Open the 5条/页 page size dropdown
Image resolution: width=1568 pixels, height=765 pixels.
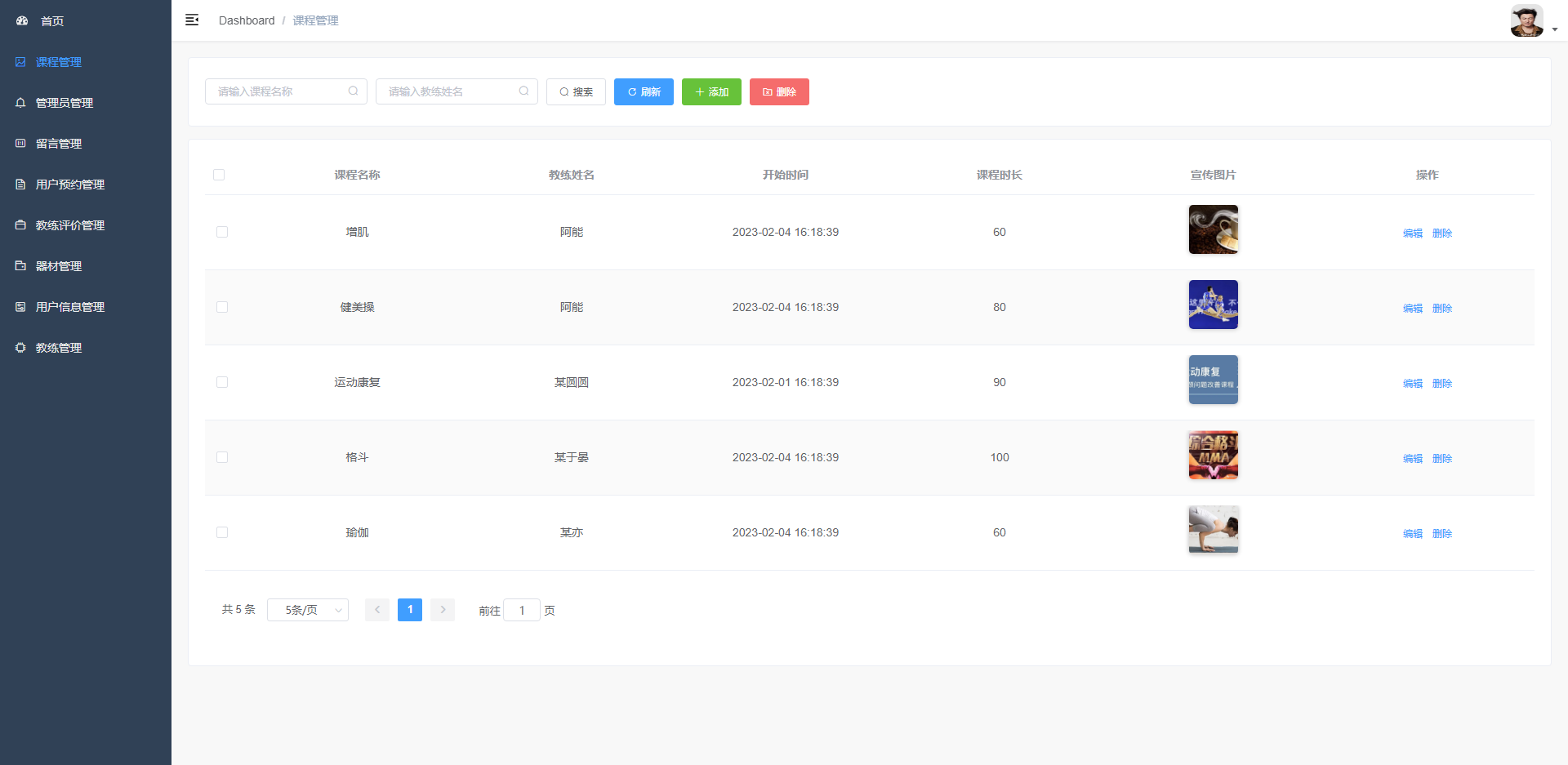pos(308,610)
